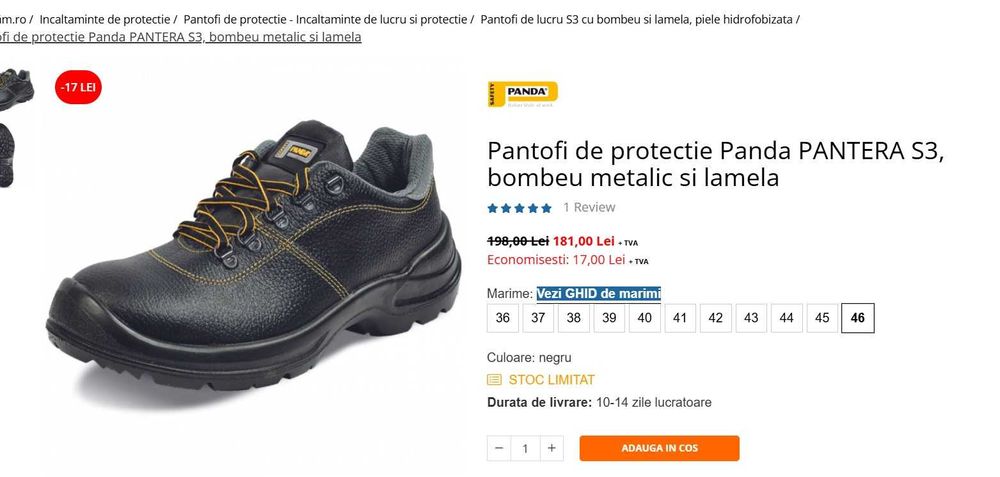The width and height of the screenshot is (1000, 477).
Task: Click the stock status list icon
Action: 494,380
